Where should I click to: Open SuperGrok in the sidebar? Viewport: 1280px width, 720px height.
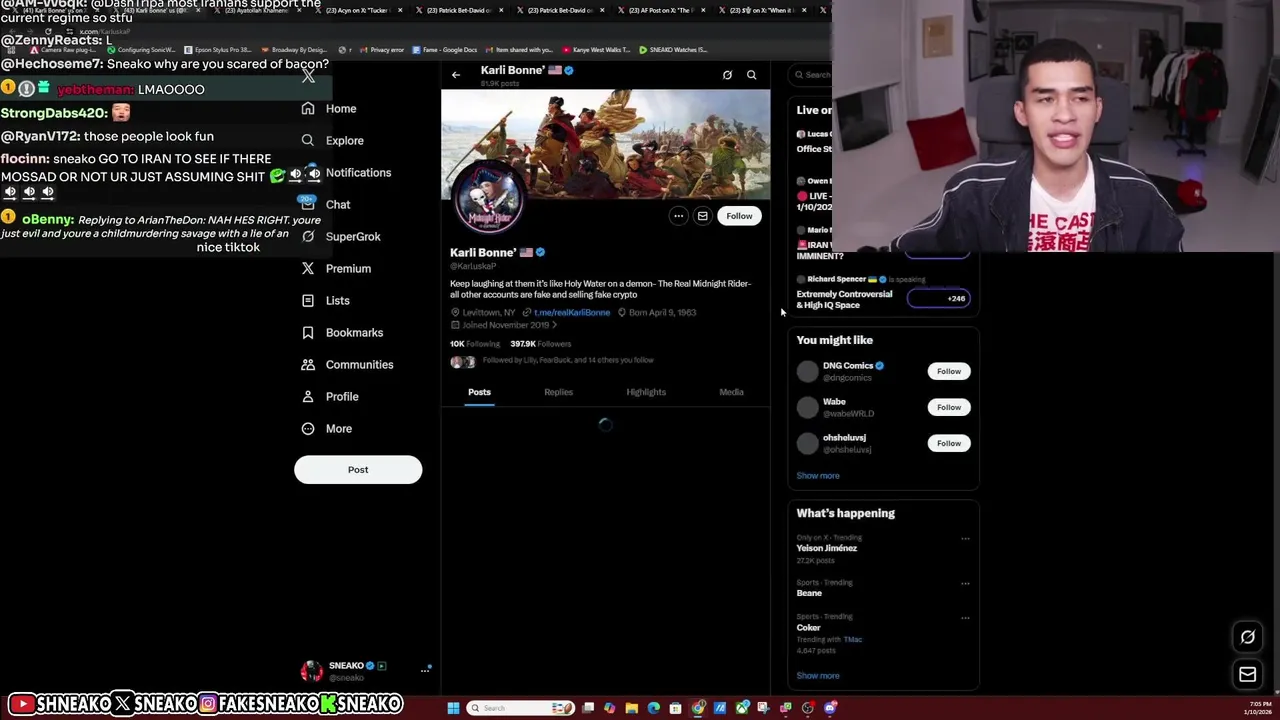[x=341, y=236]
